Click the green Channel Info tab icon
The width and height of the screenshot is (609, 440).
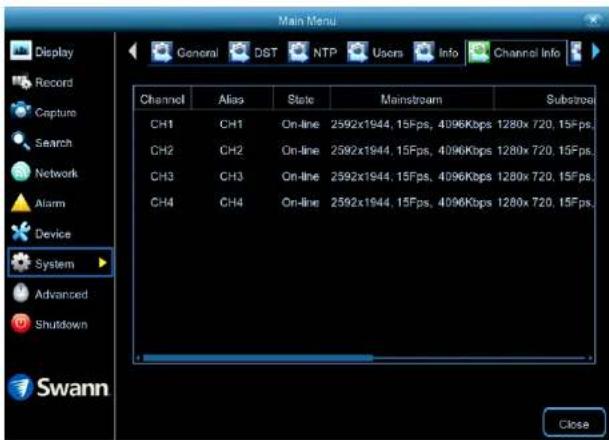tap(479, 52)
